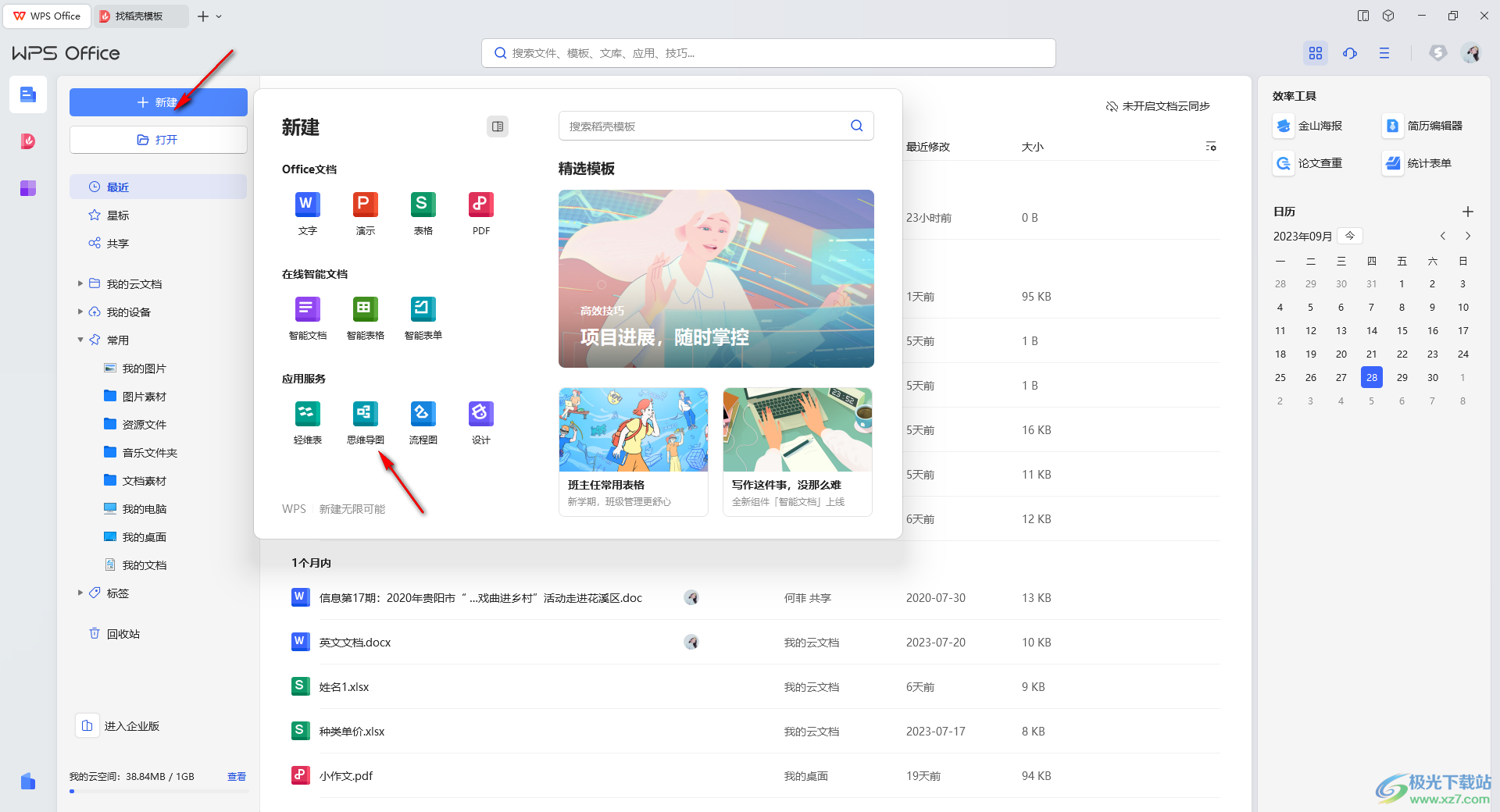Open file 姓名1.xlsx
This screenshot has height=812, width=1500.
[x=344, y=686]
